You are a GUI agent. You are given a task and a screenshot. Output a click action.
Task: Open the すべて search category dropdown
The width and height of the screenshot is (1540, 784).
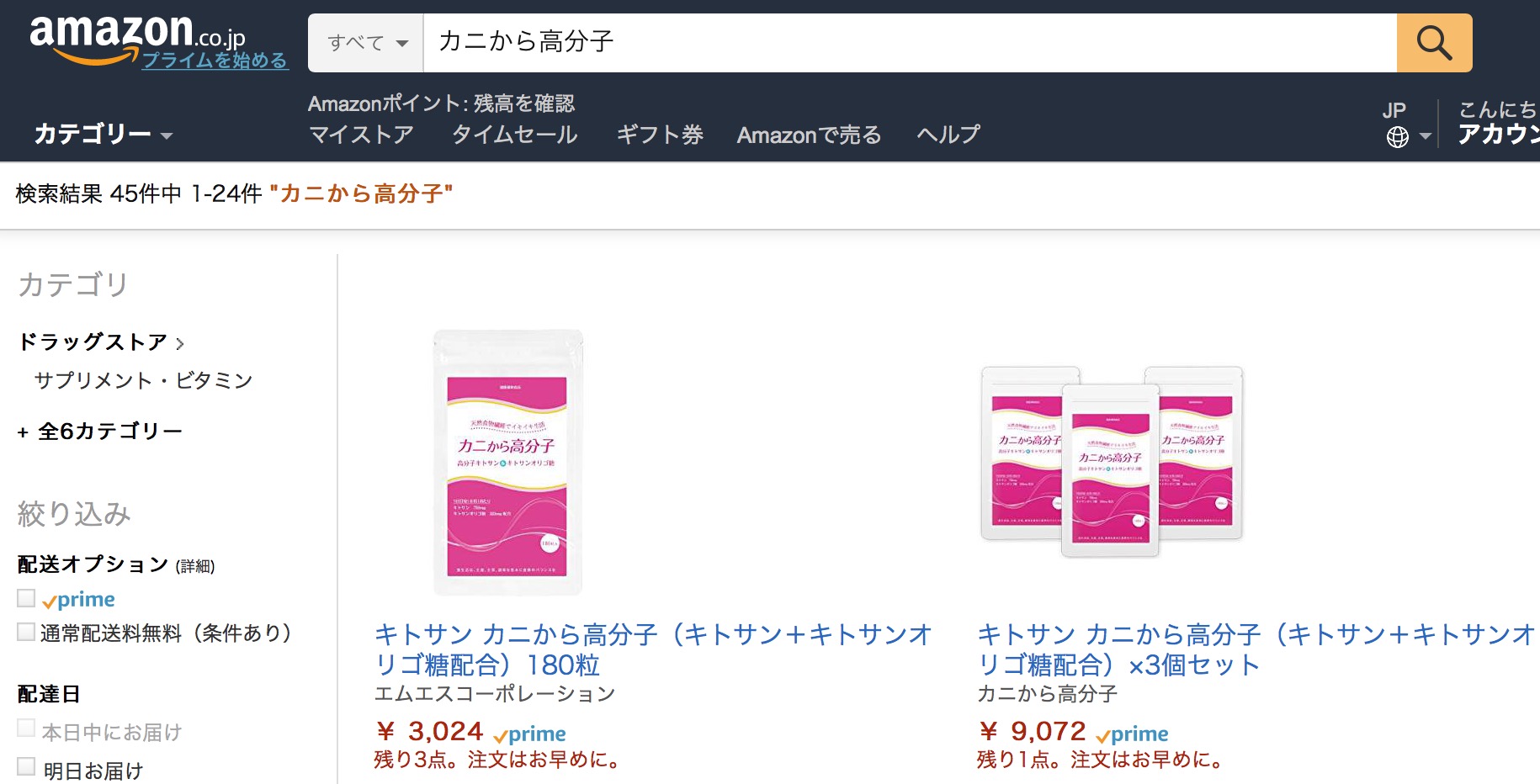click(368, 43)
